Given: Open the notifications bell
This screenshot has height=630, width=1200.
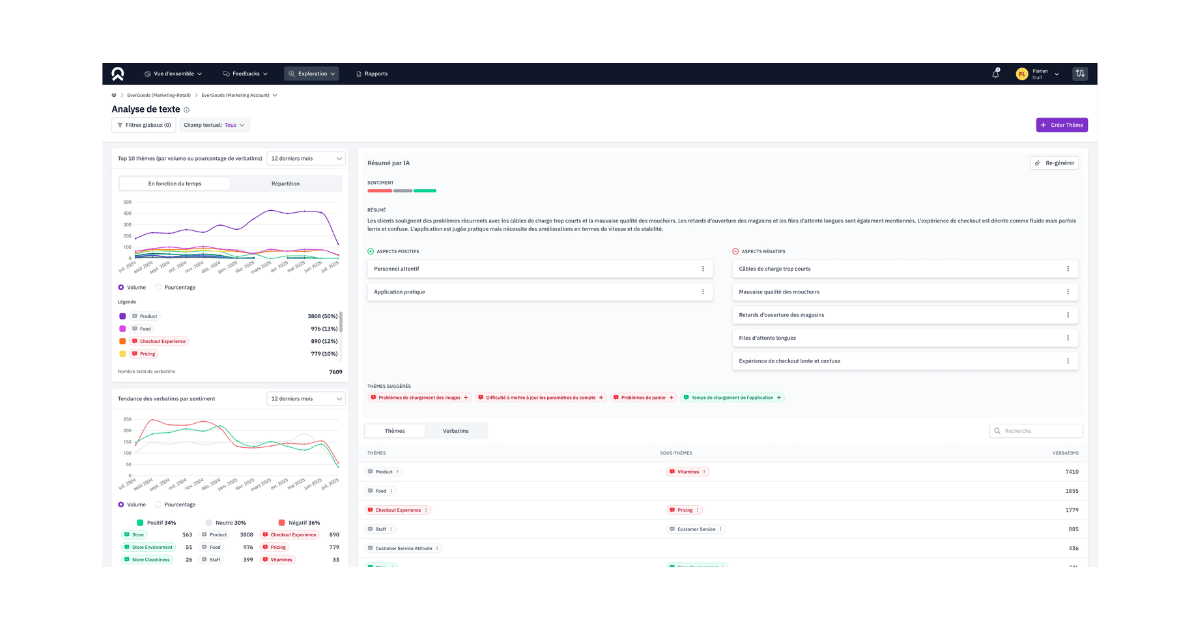Looking at the screenshot, I should (995, 73).
